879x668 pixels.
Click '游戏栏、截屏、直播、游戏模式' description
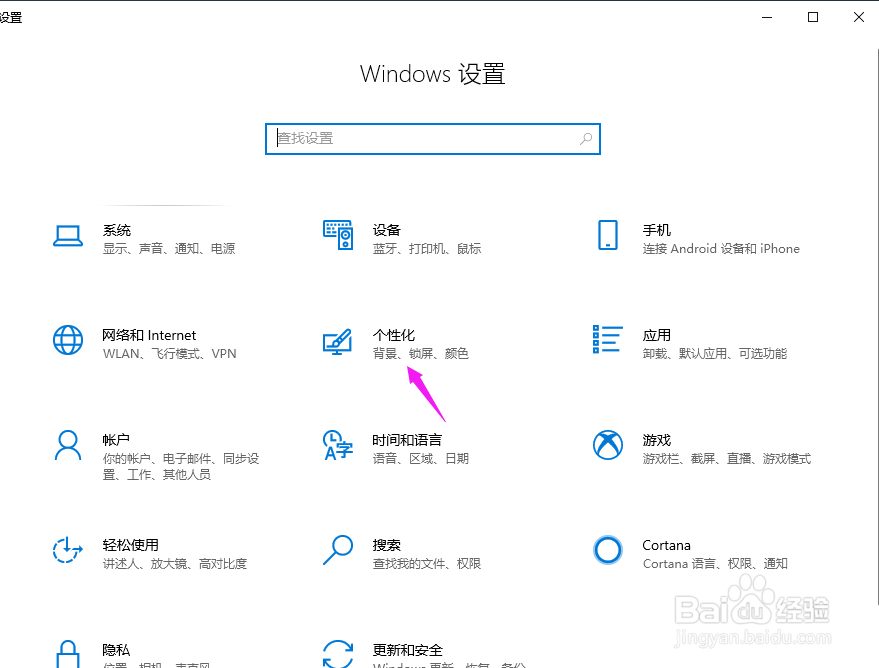[x=727, y=458]
